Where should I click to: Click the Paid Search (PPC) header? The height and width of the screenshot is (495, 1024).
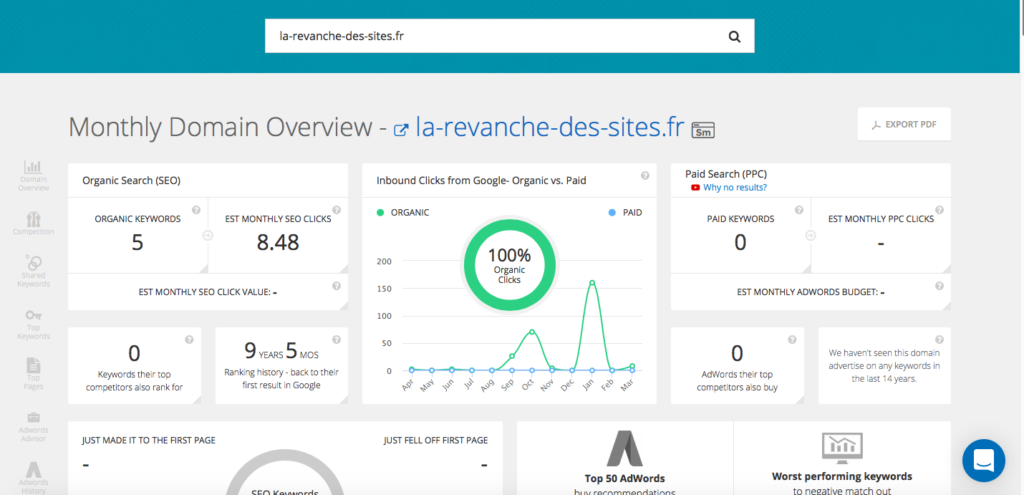(726, 174)
